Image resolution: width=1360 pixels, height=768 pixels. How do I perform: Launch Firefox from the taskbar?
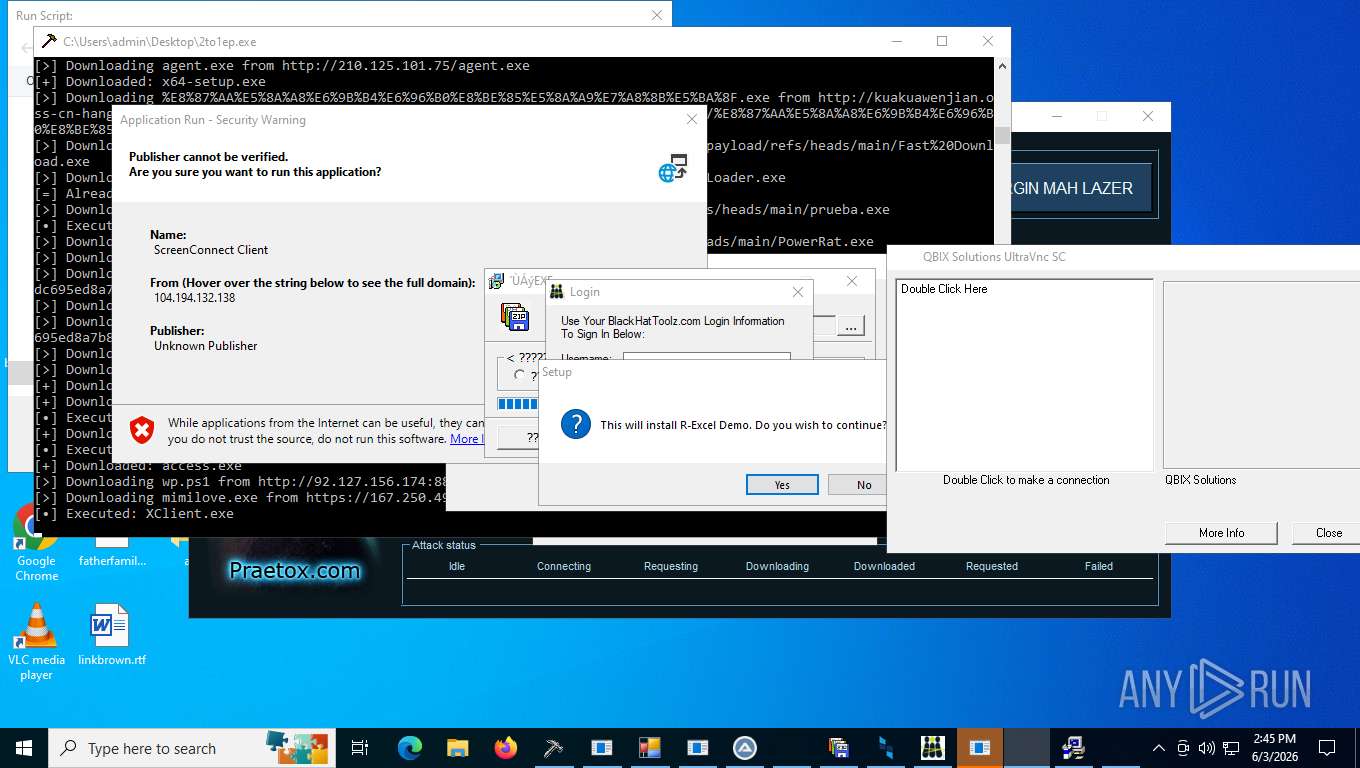(x=505, y=747)
